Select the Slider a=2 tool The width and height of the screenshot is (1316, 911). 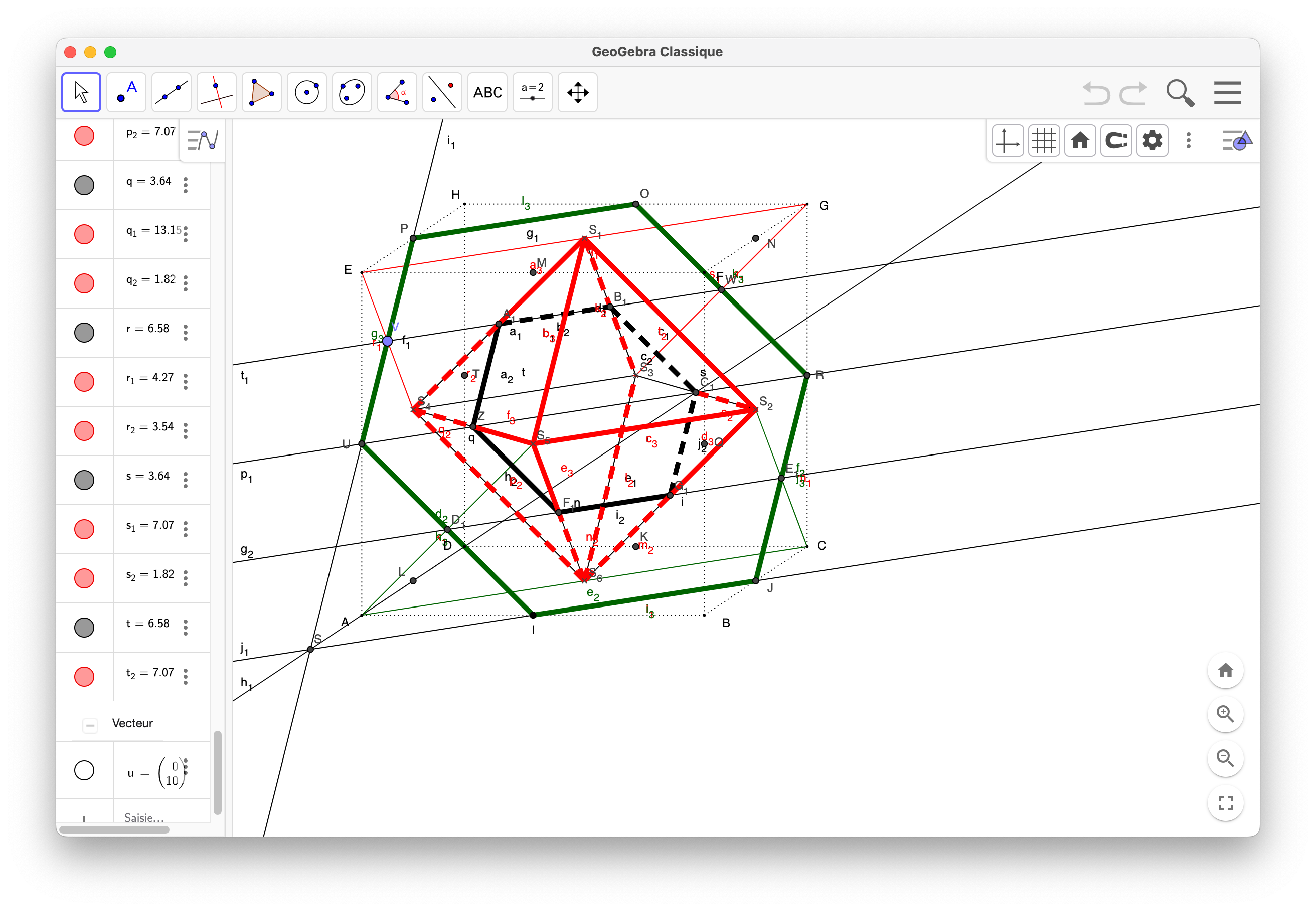click(532, 92)
